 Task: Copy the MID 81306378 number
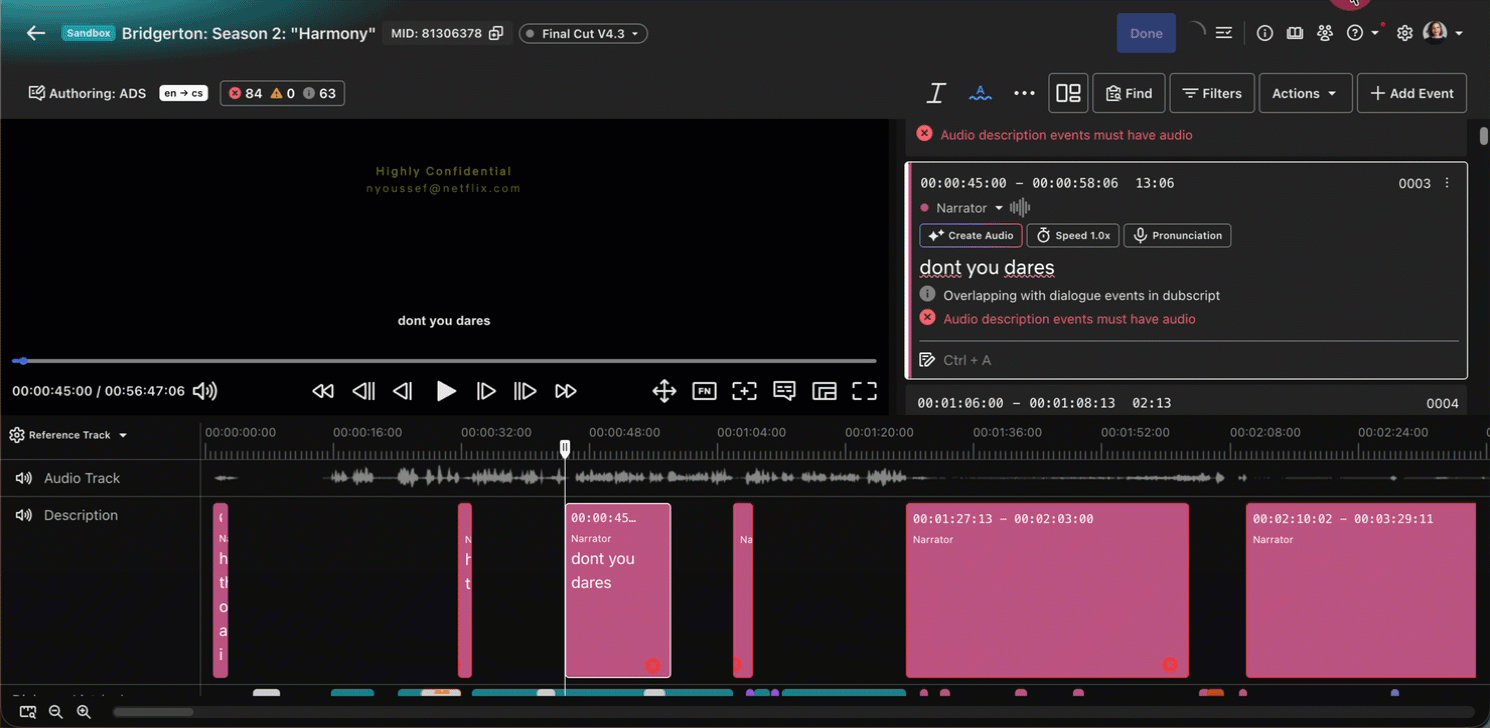(495, 34)
